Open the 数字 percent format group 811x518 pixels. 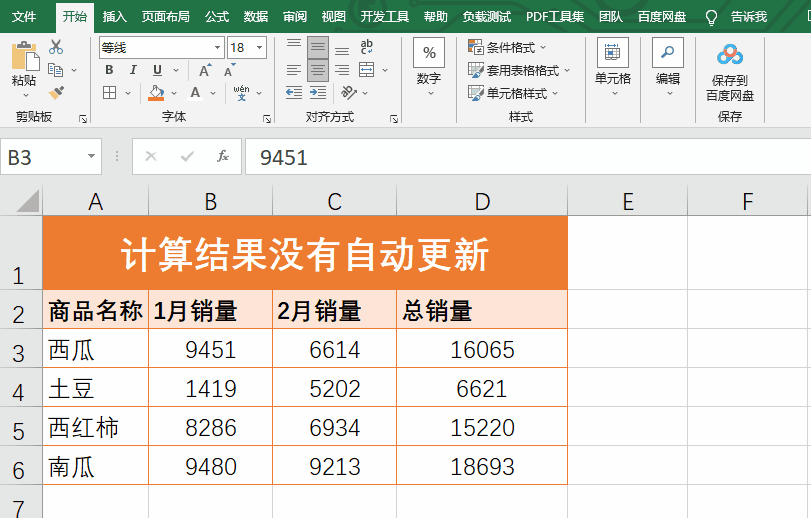click(429, 67)
